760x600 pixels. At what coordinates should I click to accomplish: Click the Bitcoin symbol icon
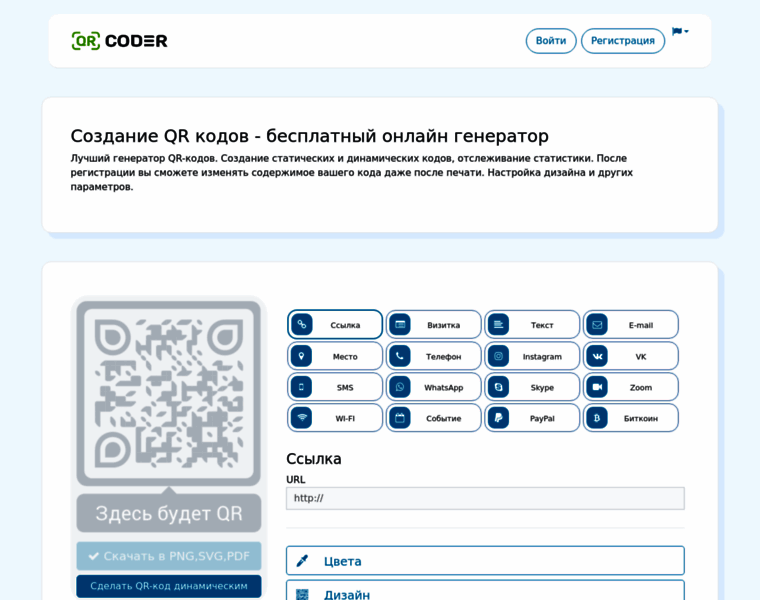click(597, 418)
